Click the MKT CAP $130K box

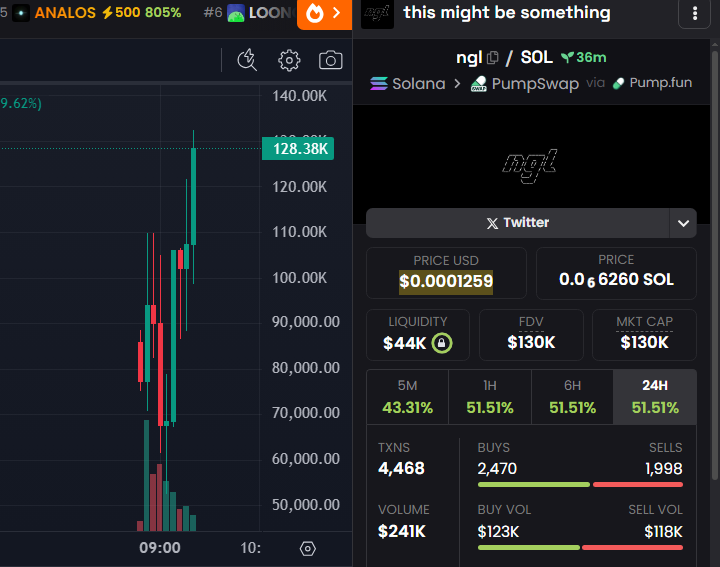(x=644, y=335)
